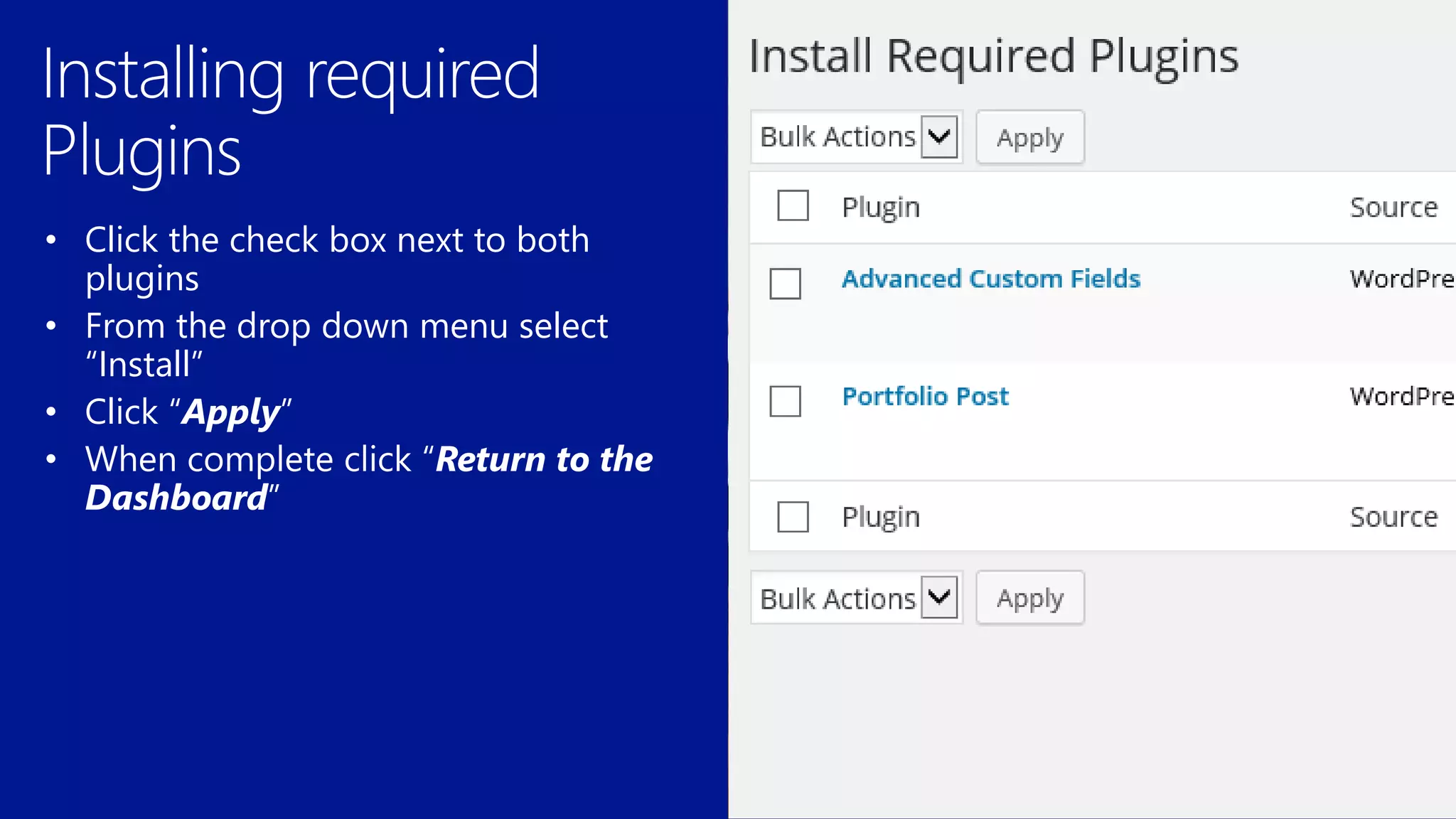Tick the select-all checkbox in table footer

pos(793,517)
